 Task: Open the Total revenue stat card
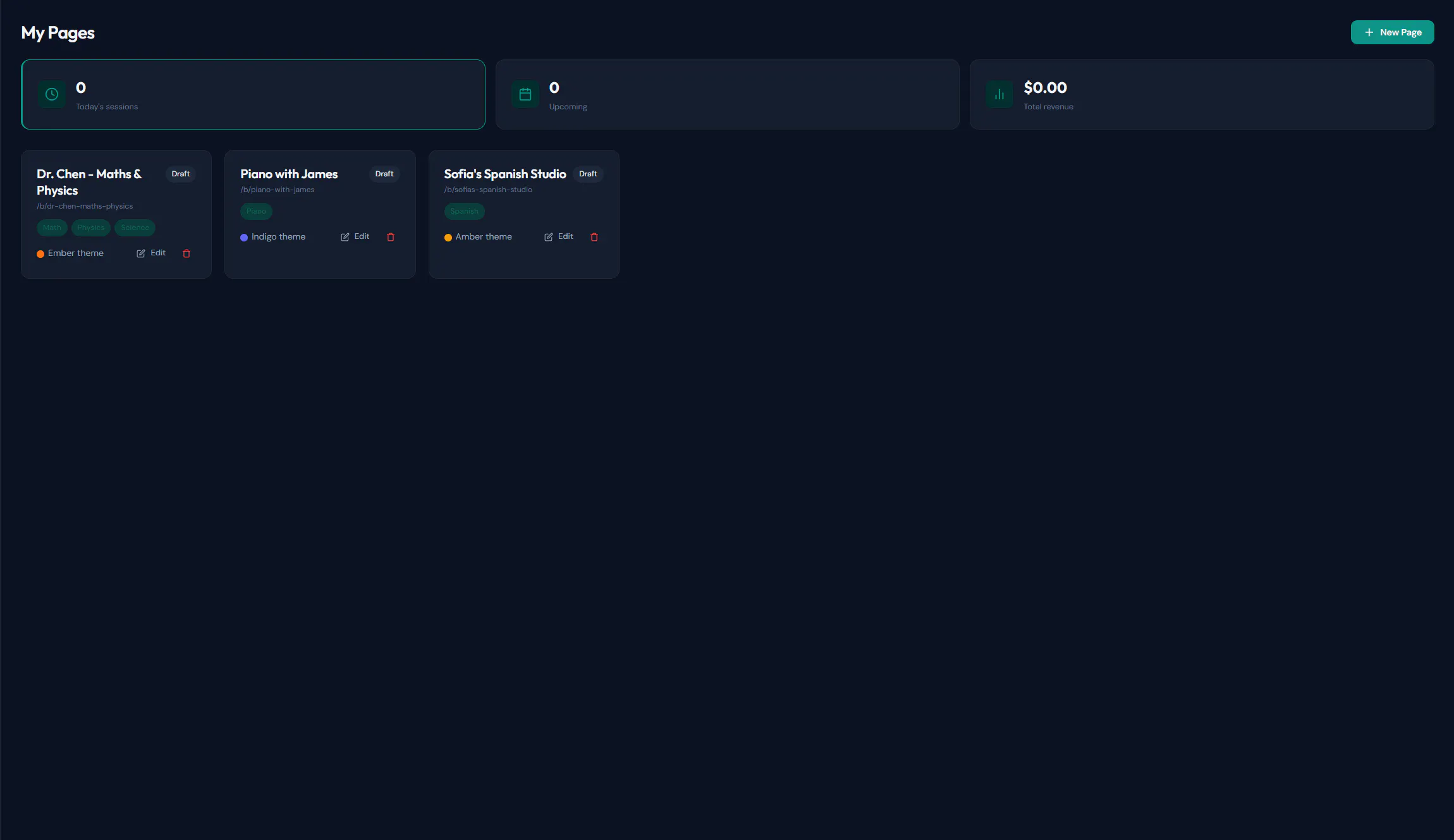click(x=1202, y=95)
